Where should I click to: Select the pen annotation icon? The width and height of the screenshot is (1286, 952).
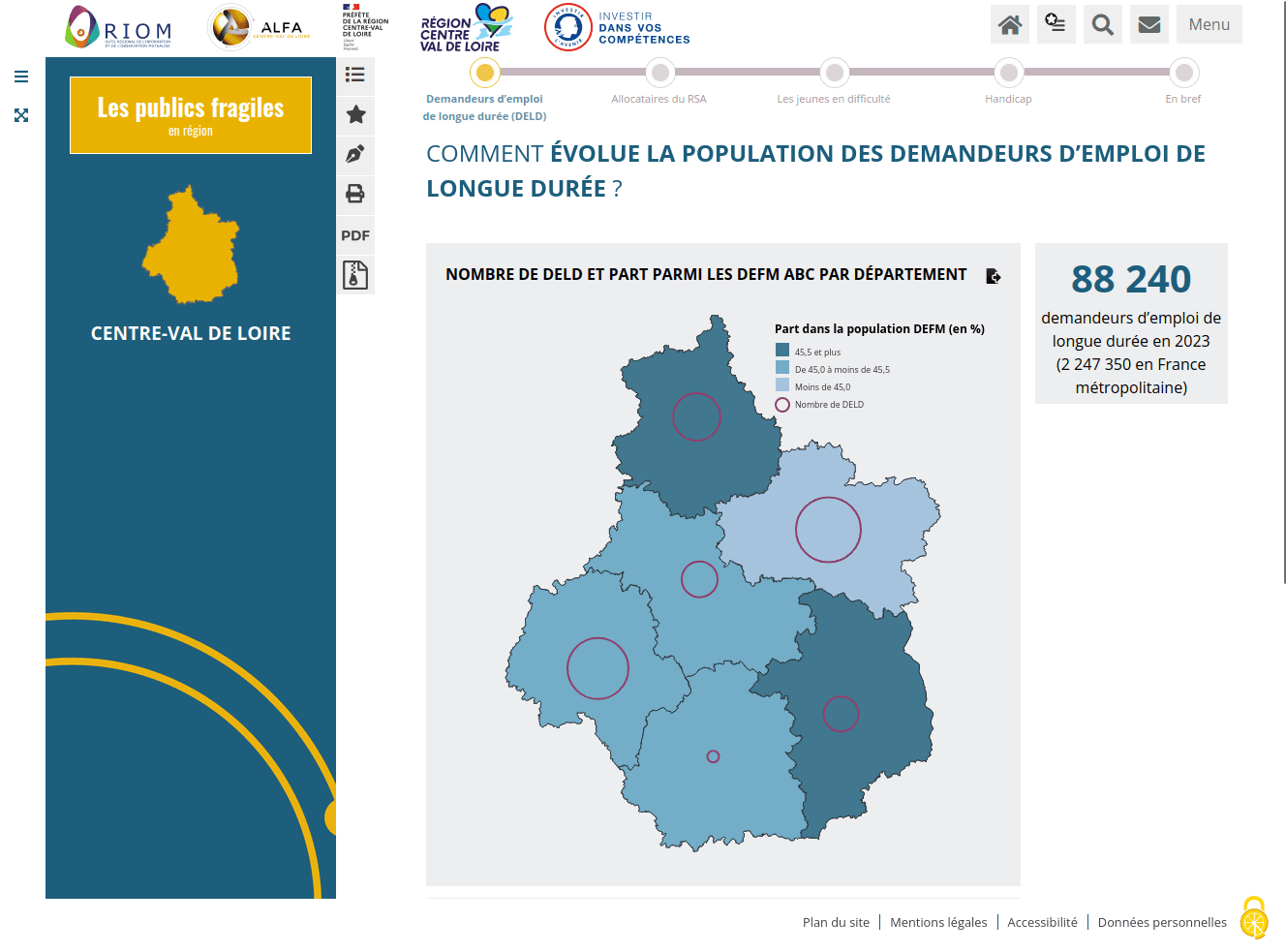(x=355, y=154)
